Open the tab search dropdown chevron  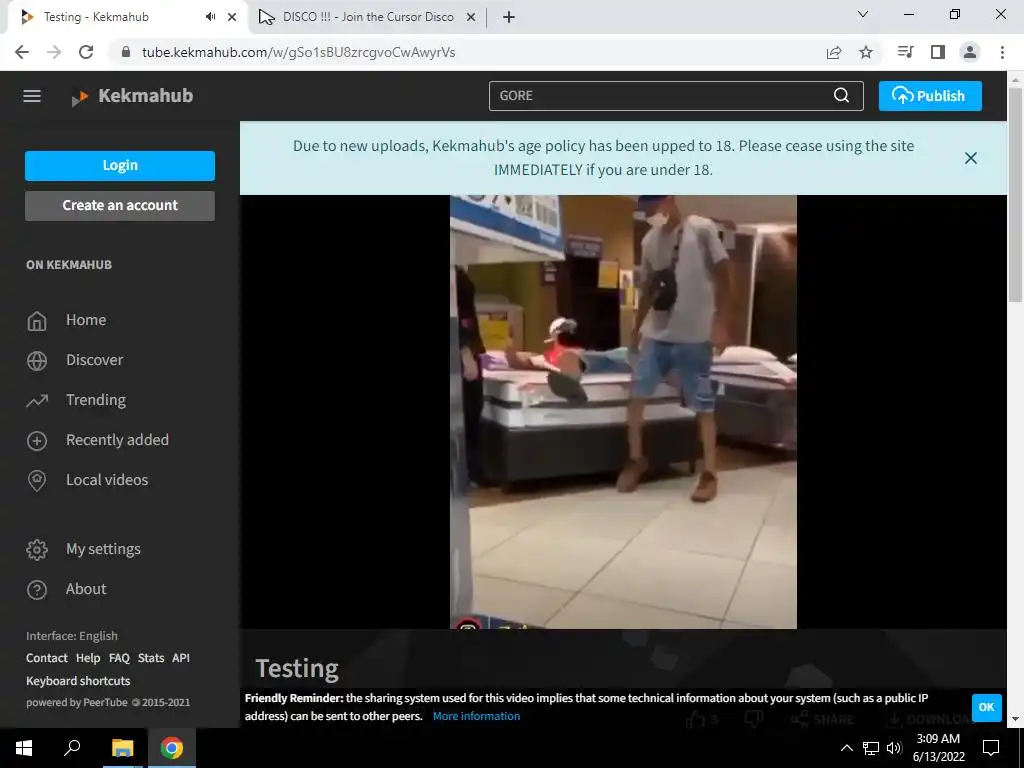point(863,14)
